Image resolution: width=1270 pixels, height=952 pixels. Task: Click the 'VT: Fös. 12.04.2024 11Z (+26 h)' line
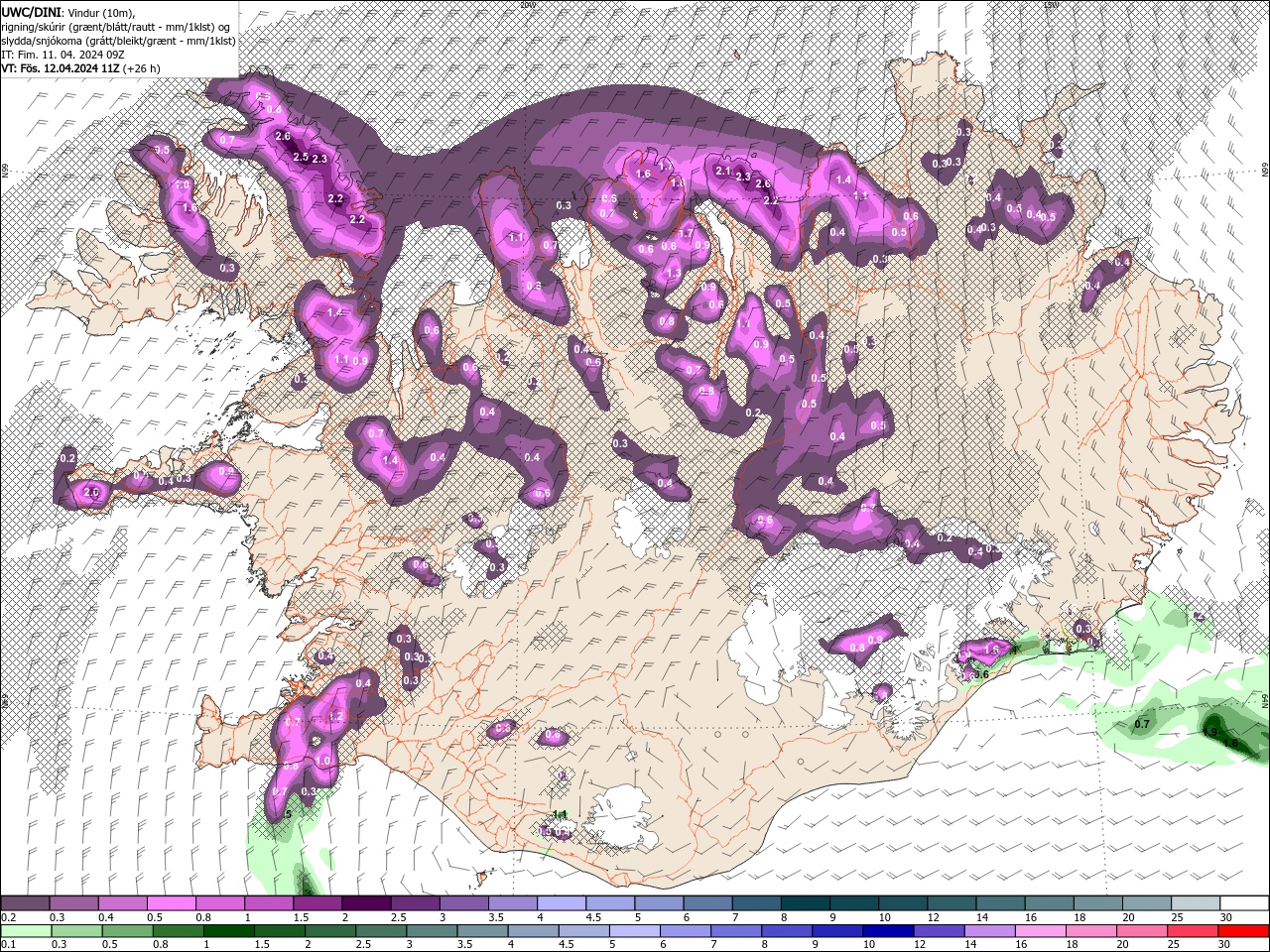79,68
